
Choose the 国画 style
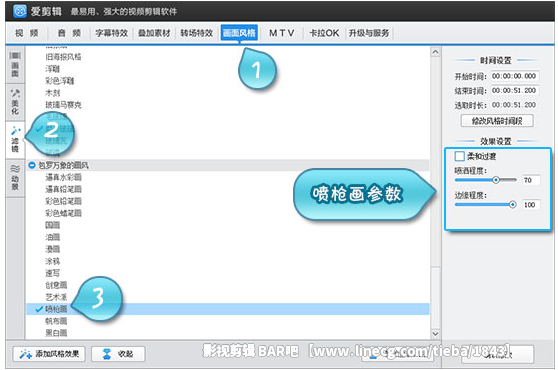coord(53,225)
